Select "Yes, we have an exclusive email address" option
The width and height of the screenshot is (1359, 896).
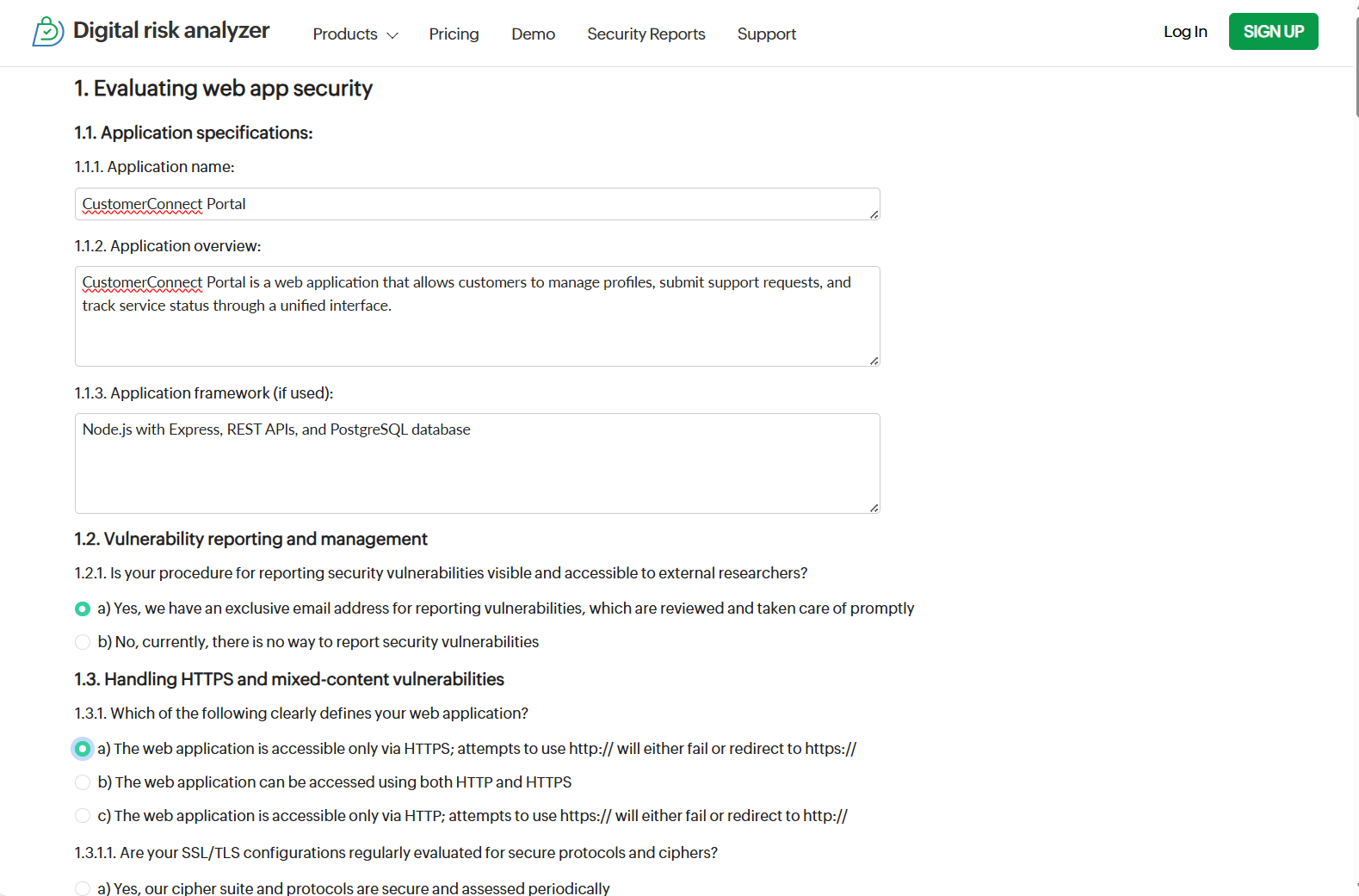click(x=83, y=609)
